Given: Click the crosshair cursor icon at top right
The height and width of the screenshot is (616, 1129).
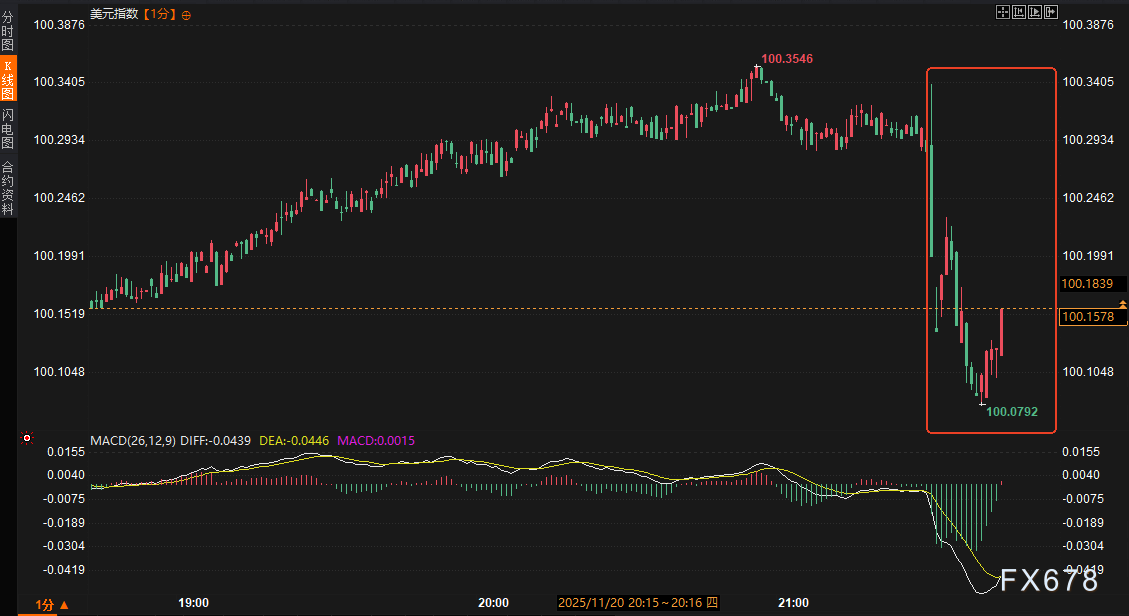Looking at the screenshot, I should [x=1003, y=12].
